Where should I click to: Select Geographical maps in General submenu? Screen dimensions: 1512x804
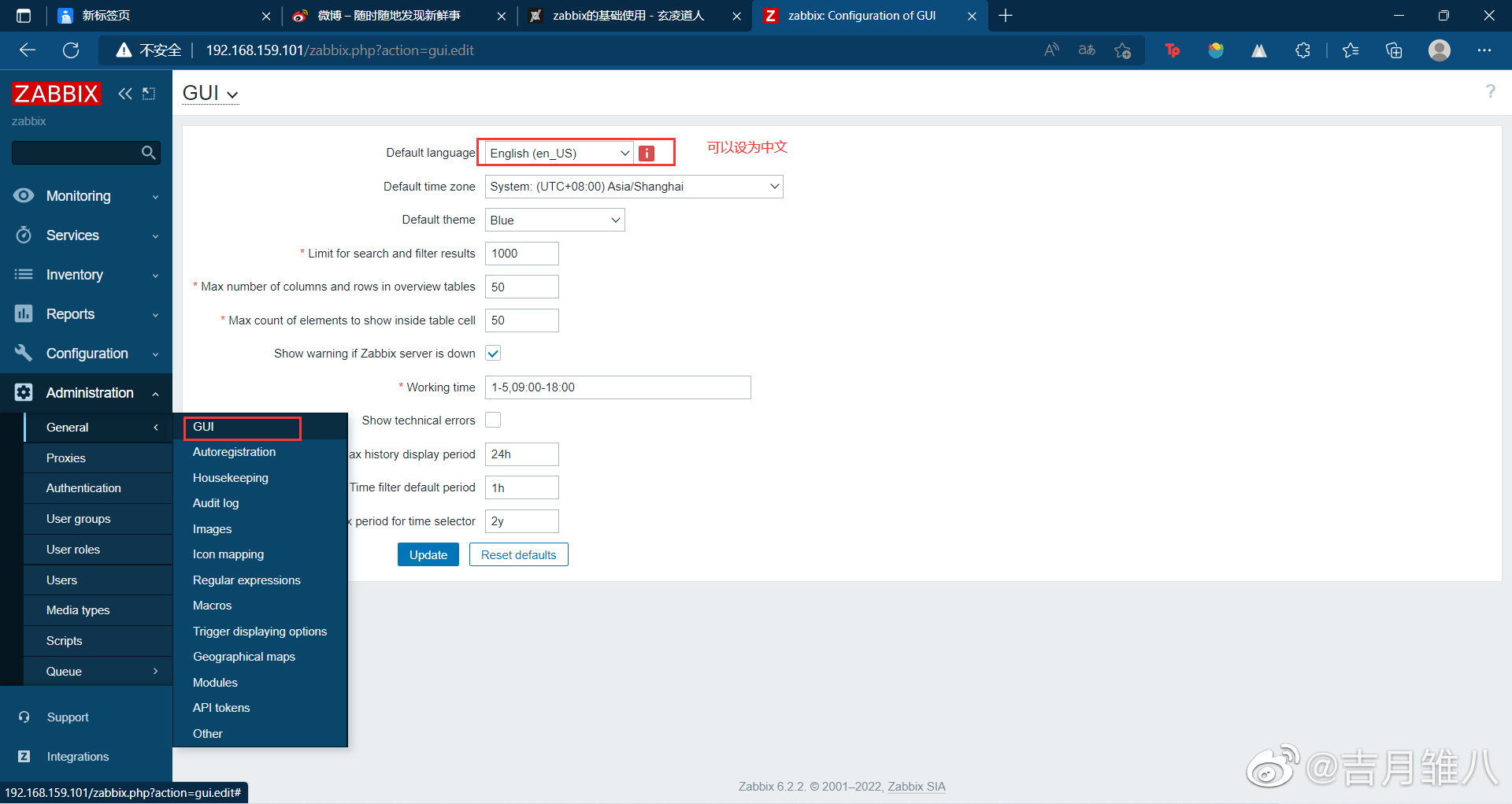[x=244, y=657]
